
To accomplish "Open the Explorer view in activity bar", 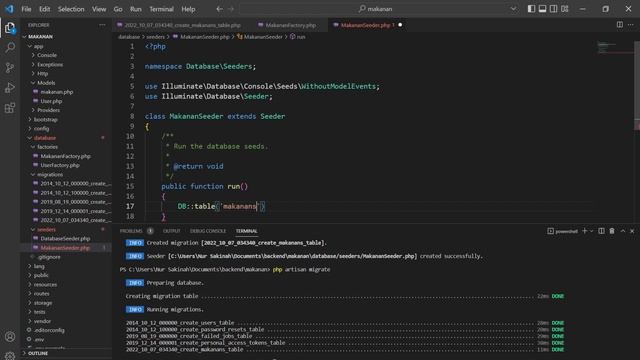I will (10, 28).
